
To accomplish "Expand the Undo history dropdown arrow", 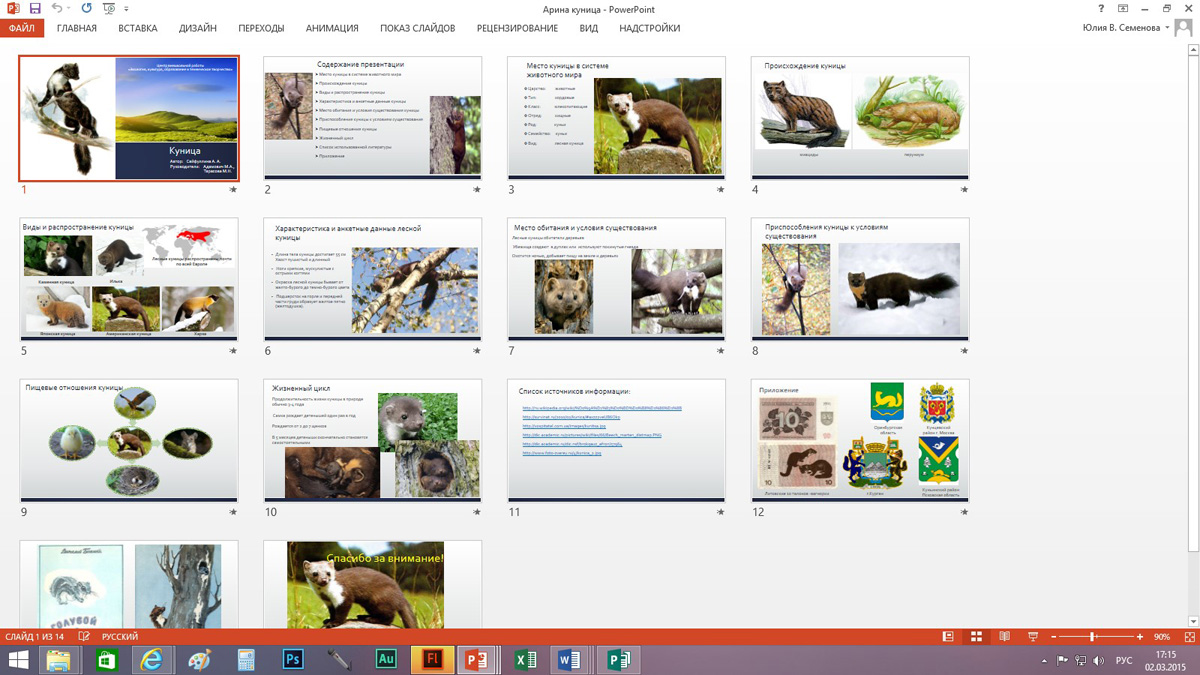I will pos(70,8).
